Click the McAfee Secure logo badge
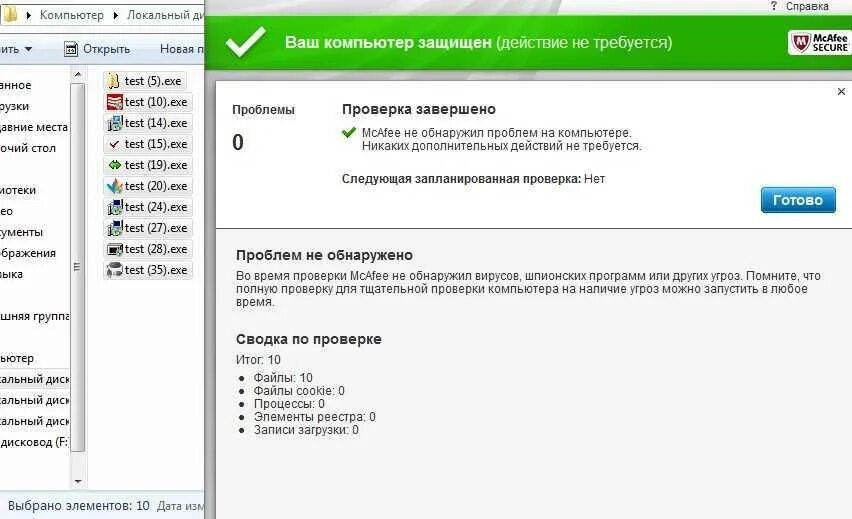The width and height of the screenshot is (852, 519). coord(820,42)
